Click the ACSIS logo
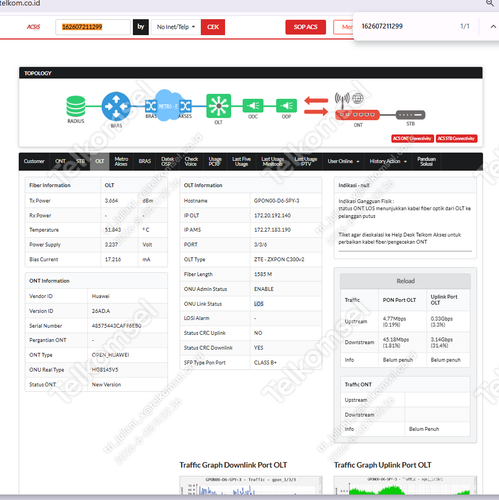The width and height of the screenshot is (499, 500). [33, 27]
